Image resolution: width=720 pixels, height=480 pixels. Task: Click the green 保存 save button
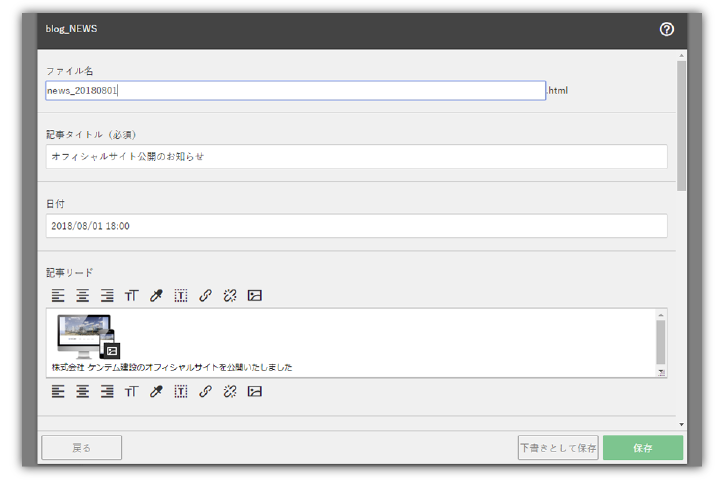pyautogui.click(x=643, y=448)
